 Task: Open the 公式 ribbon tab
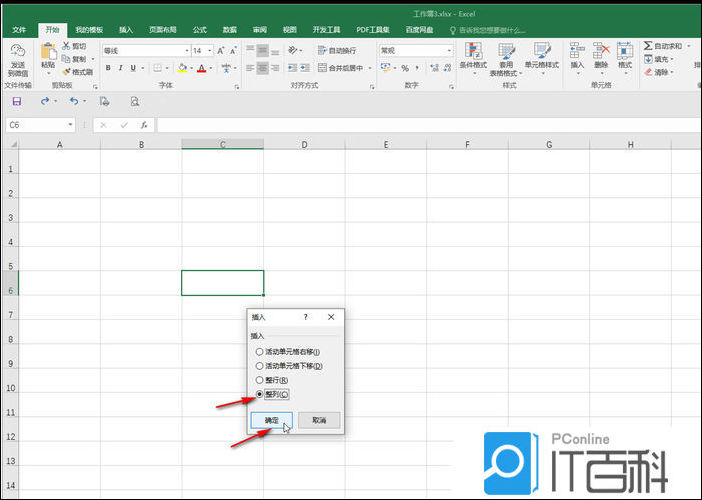click(x=200, y=30)
